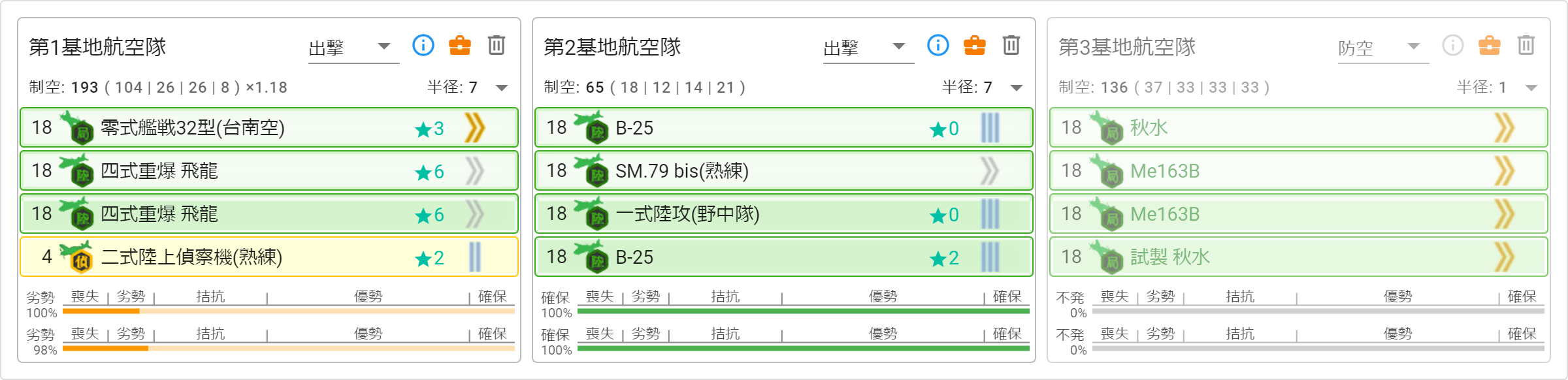Click proficiency chevron of 秋水 slot
Screen dimensions: 1568x380
tap(1505, 127)
